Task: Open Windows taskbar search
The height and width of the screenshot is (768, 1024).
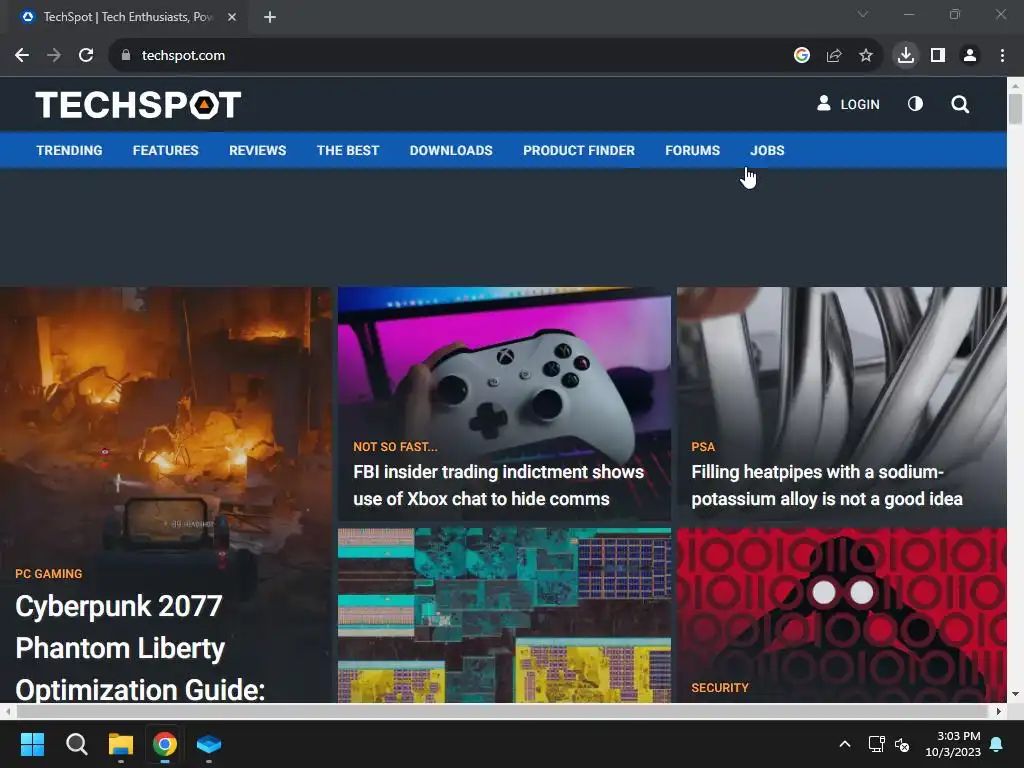Action: (x=76, y=744)
